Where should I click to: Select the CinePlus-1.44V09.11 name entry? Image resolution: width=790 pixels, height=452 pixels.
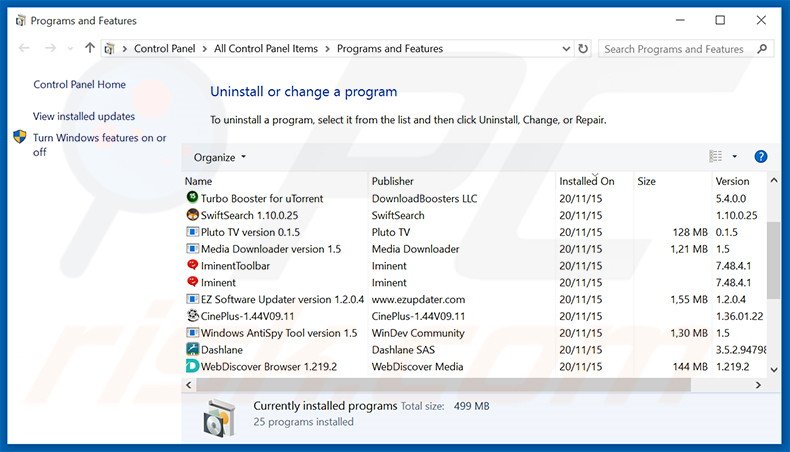247,316
